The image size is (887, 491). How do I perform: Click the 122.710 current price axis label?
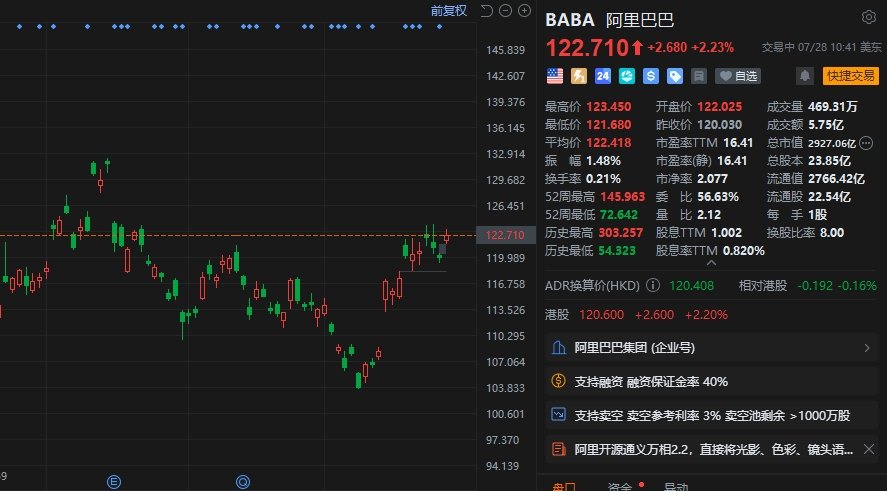[506, 235]
